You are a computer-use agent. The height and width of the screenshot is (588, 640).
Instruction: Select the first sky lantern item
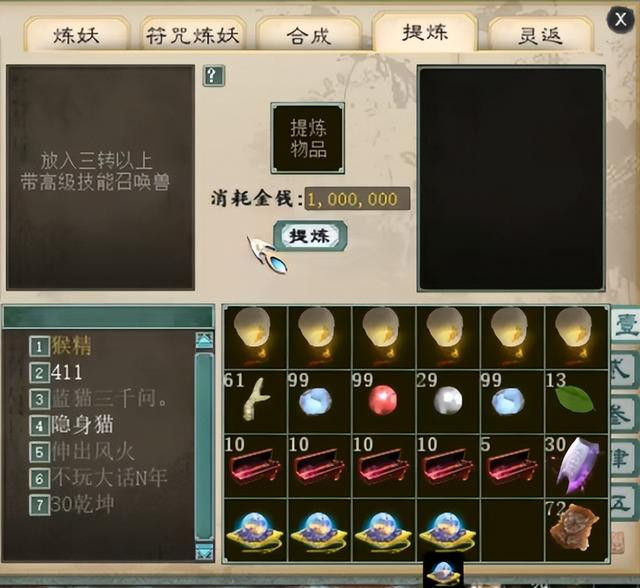click(x=255, y=338)
